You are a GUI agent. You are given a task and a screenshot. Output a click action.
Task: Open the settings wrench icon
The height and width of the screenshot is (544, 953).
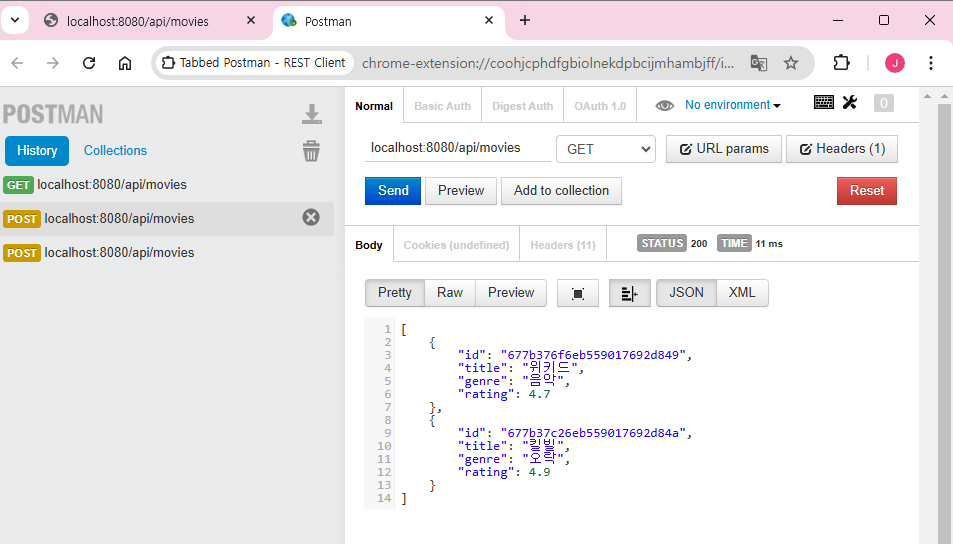(850, 102)
